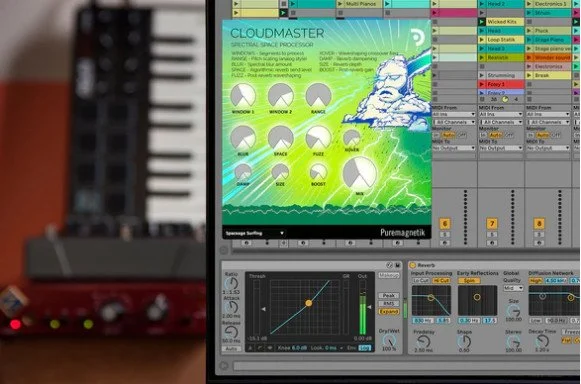The height and width of the screenshot is (384, 581).
Task: Toggle track 8 activator button
Action: click(x=539, y=224)
